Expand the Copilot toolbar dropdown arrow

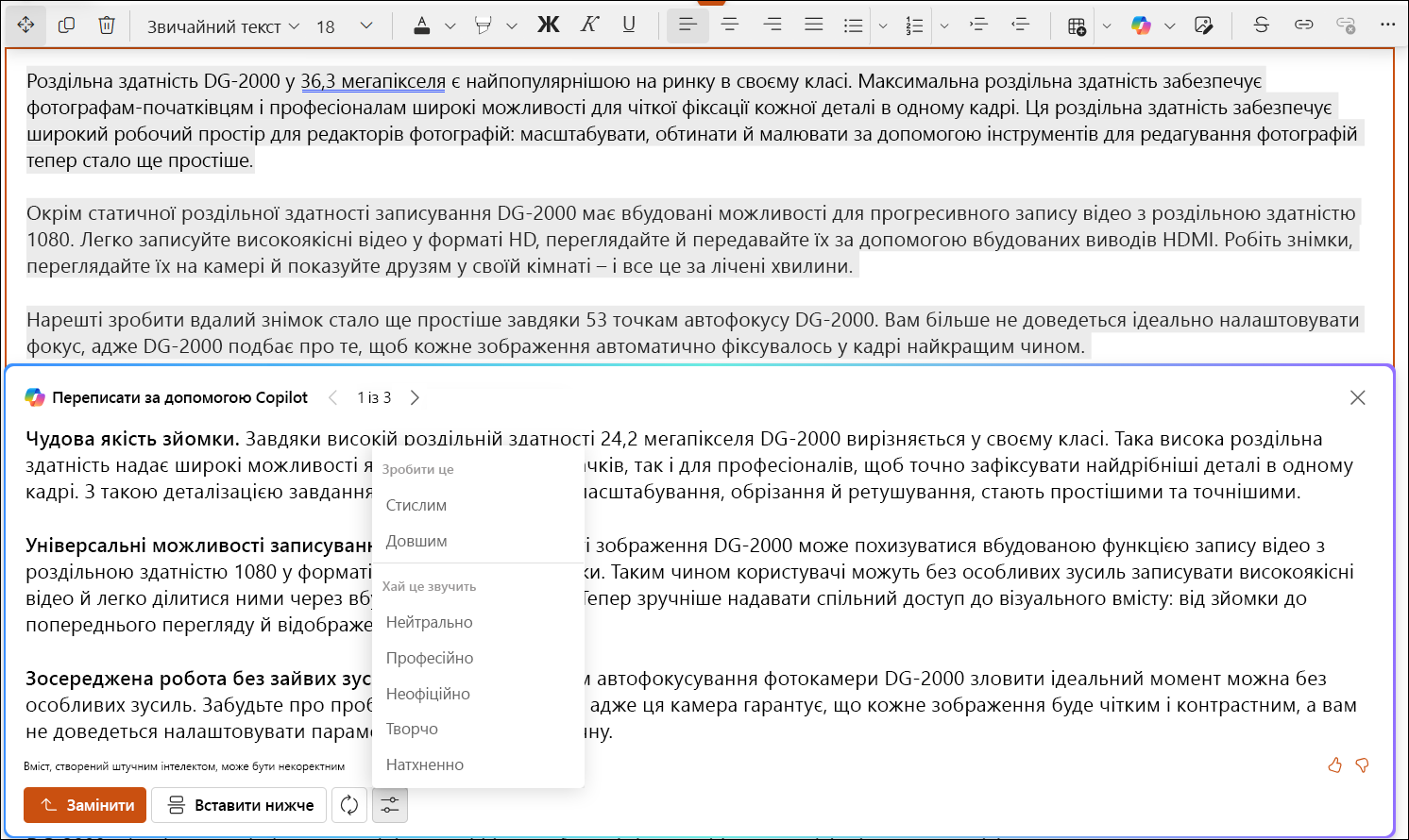pos(1170,26)
